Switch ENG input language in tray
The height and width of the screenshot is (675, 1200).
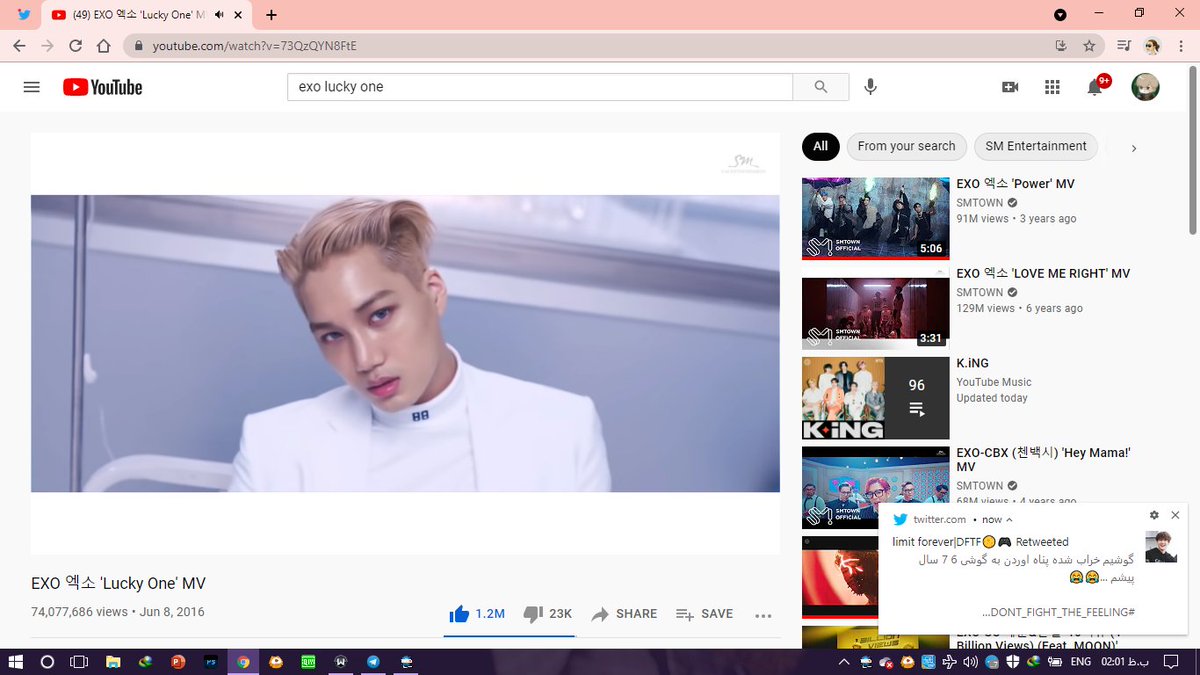(x=1080, y=662)
